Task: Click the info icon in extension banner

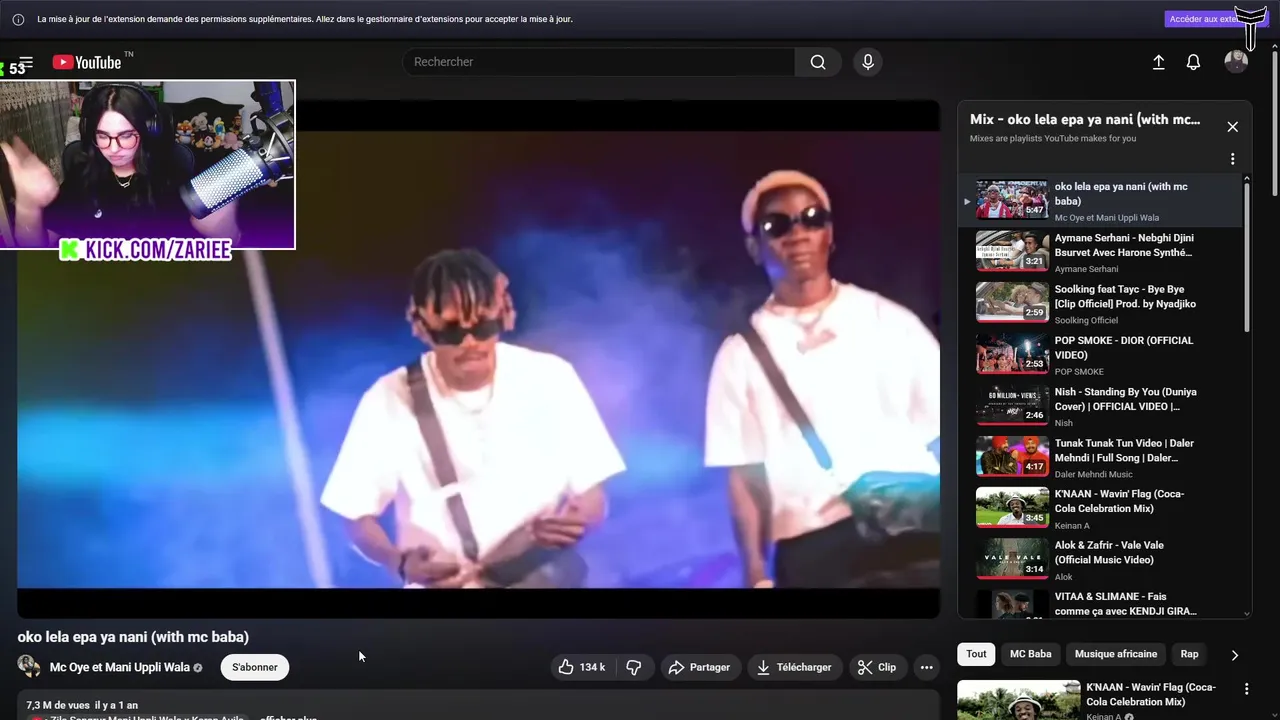Action: pyautogui.click(x=18, y=19)
